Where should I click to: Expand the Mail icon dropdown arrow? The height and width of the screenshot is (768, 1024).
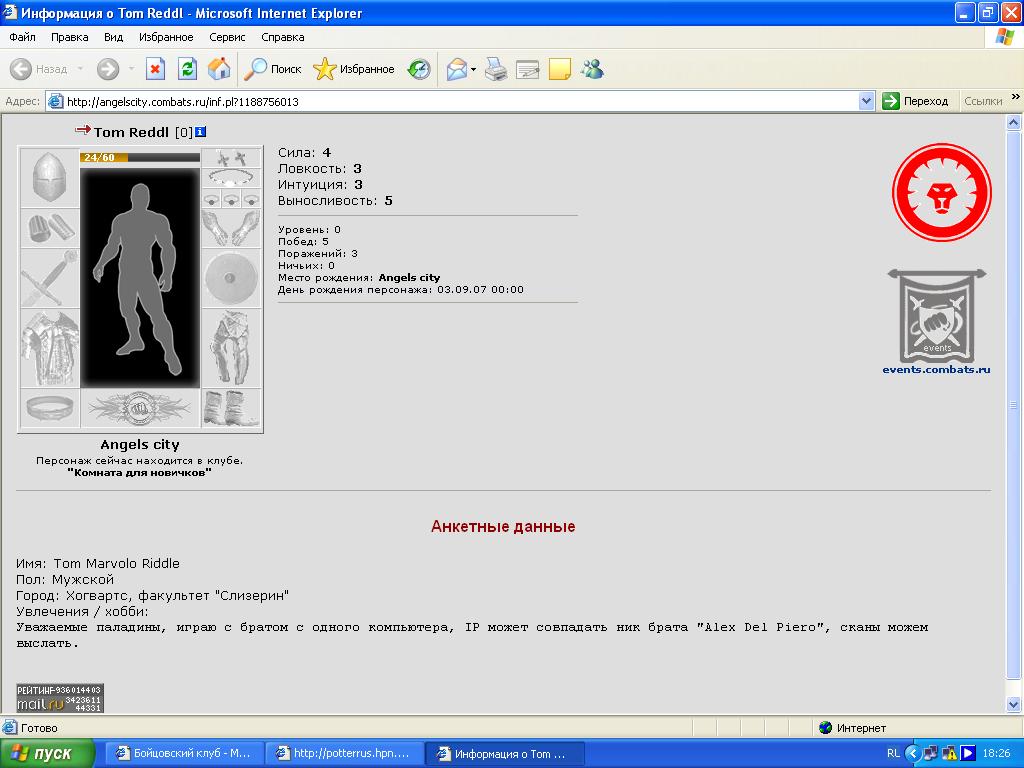473,69
